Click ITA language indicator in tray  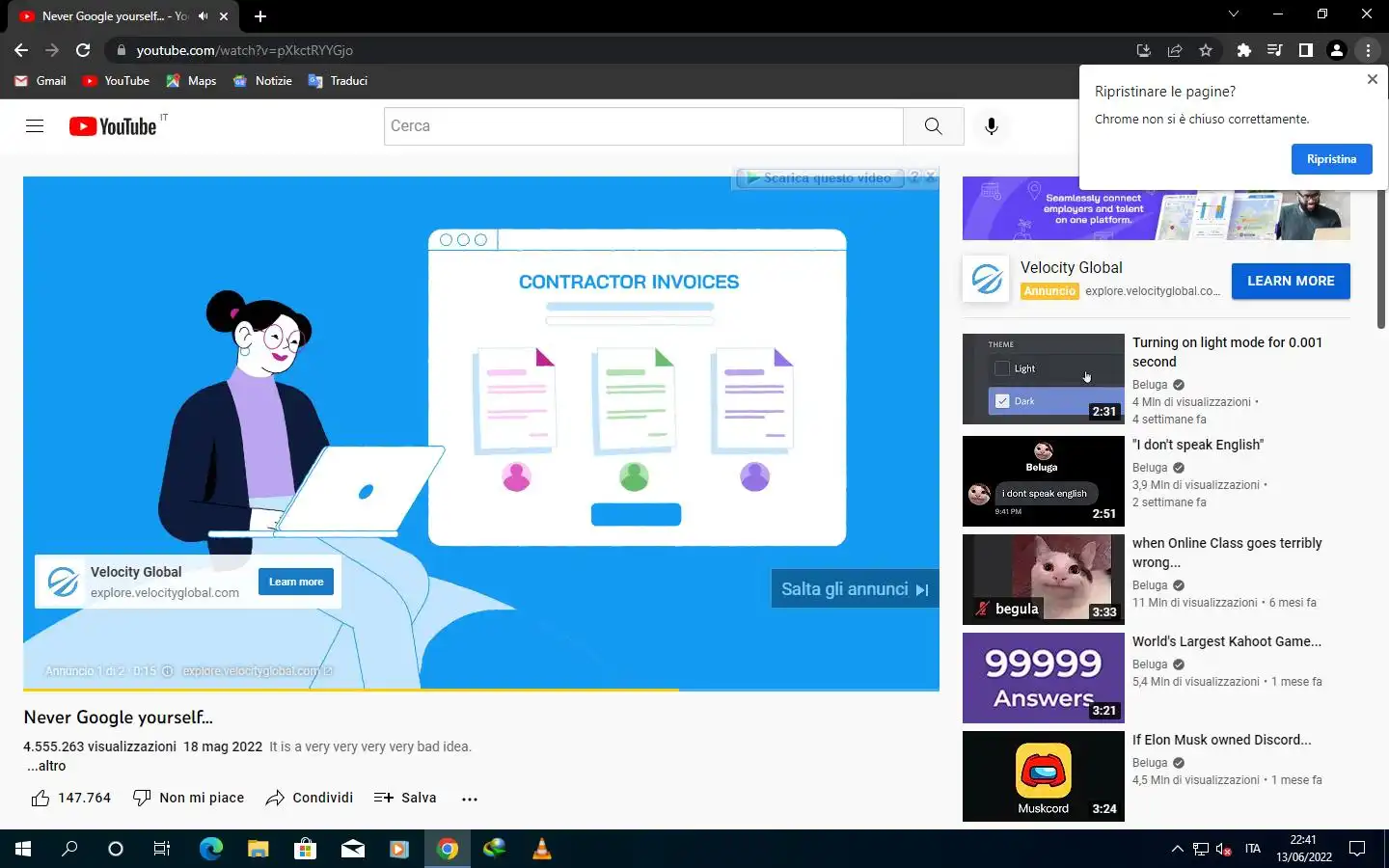[x=1252, y=849]
